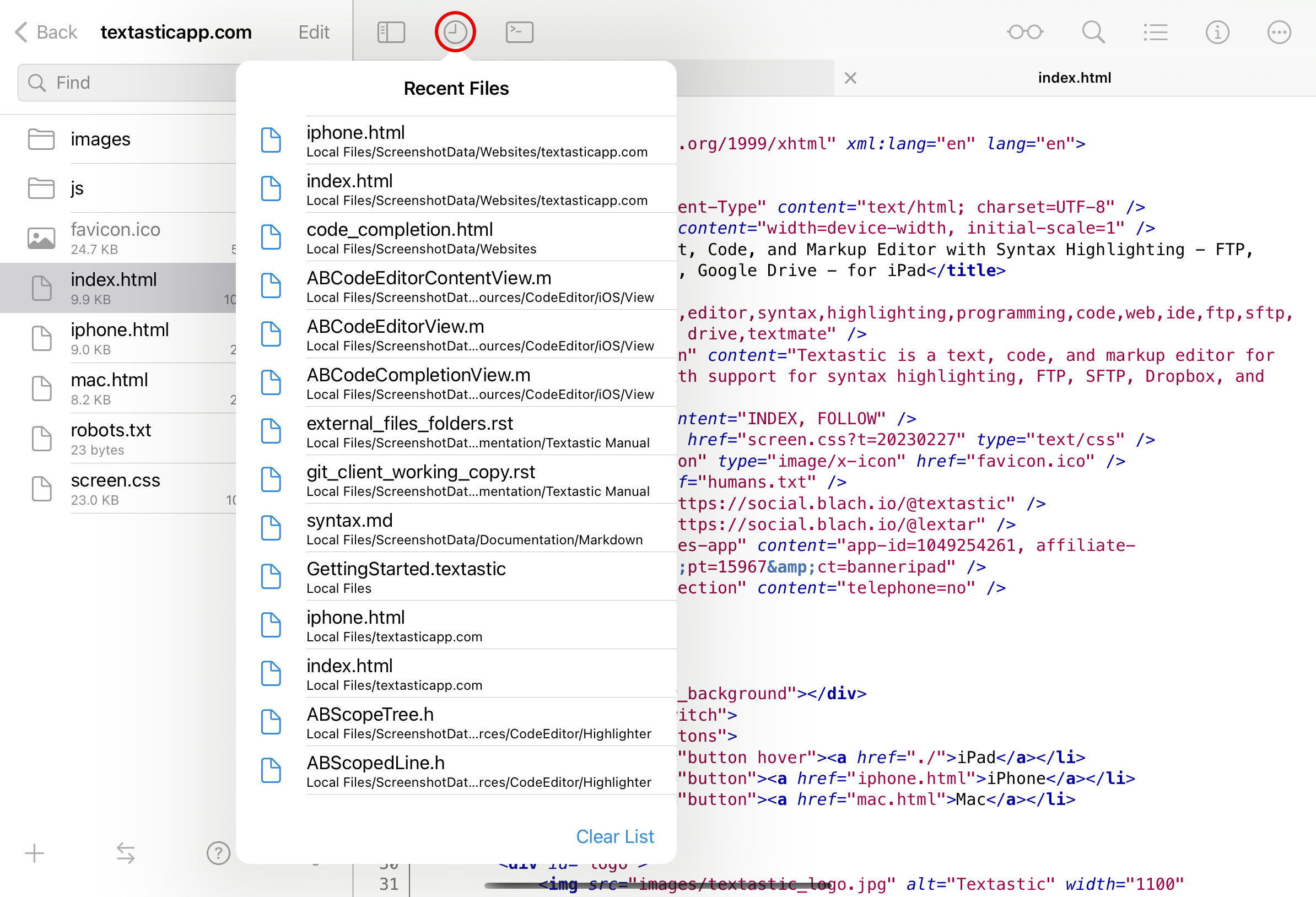Screen dimensions: 1316x897
Task: Place cursor on the humans.txt line
Action: pyautogui.click(x=762, y=482)
